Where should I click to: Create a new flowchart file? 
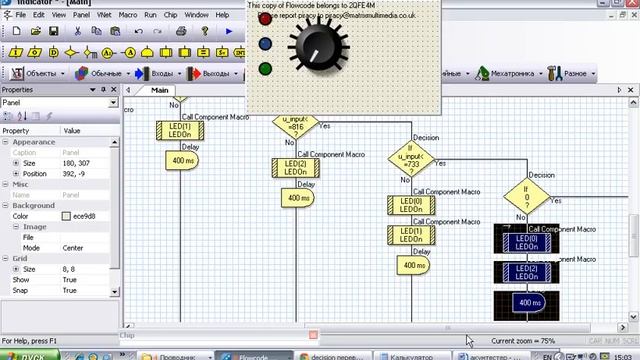17,31
